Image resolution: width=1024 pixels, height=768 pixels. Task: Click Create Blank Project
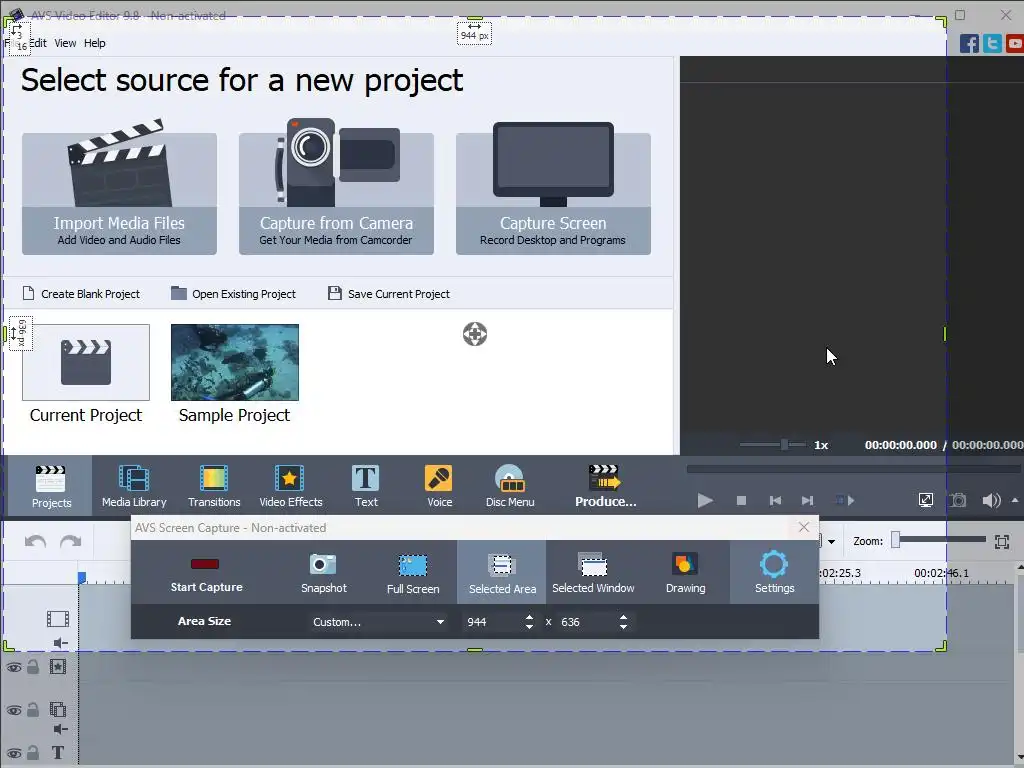[81, 294]
